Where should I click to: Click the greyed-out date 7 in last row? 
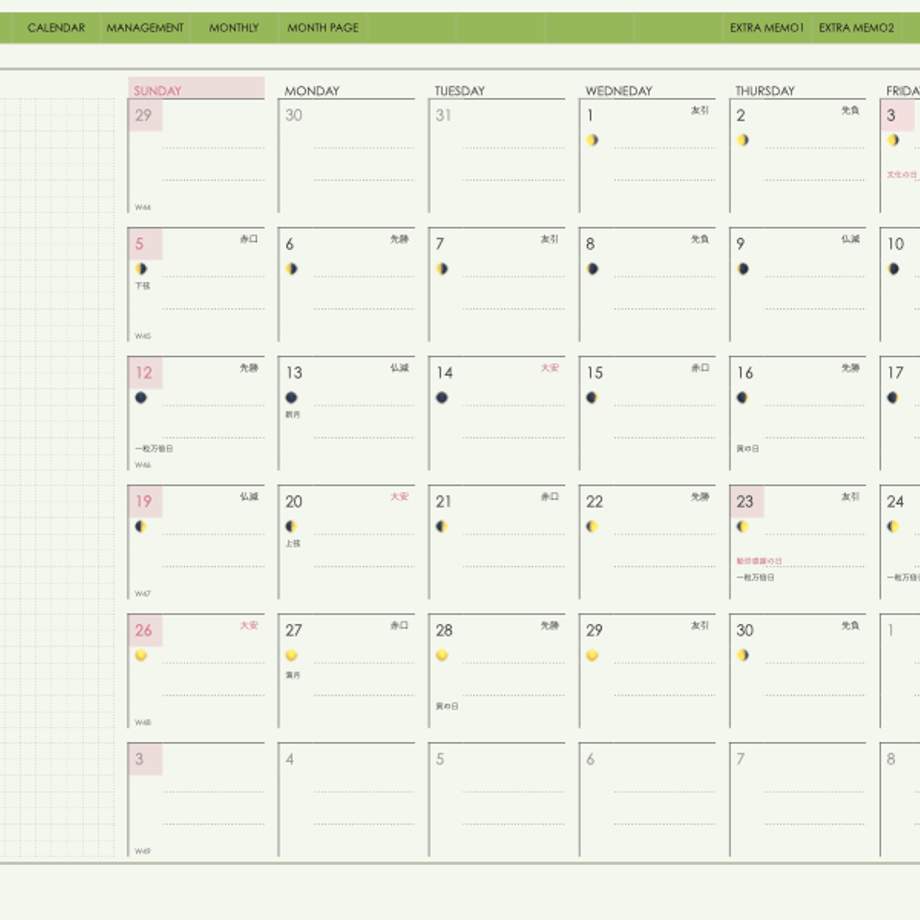pyautogui.click(x=740, y=759)
